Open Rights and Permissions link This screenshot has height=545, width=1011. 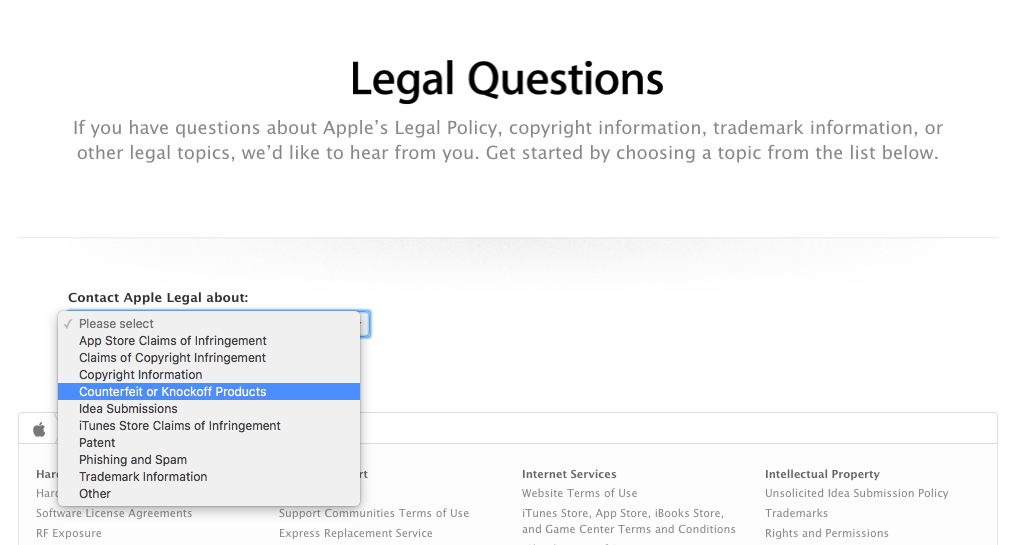826,533
